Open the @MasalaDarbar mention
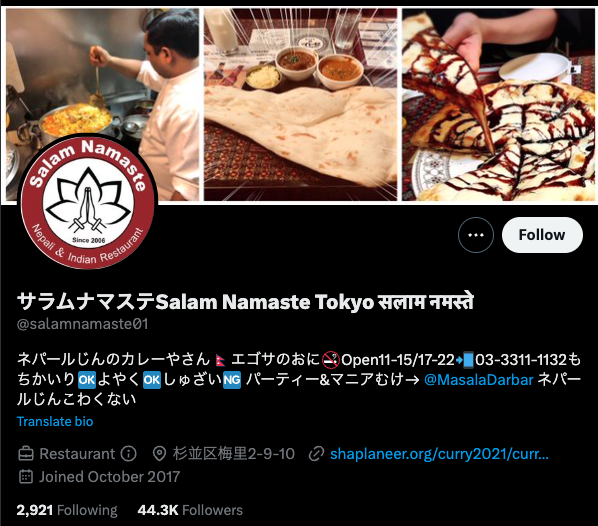This screenshot has height=526, width=598. pyautogui.click(x=479, y=380)
